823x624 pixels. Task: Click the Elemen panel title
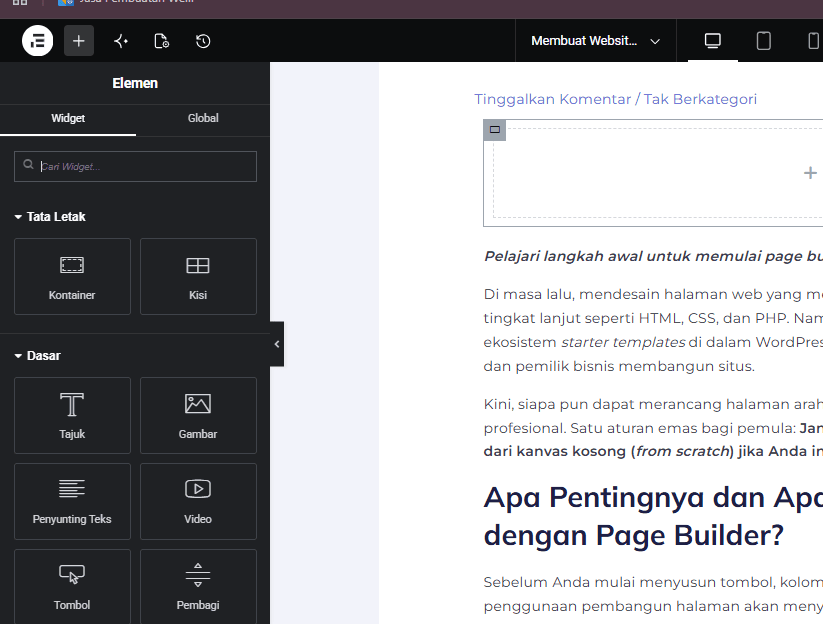tap(135, 83)
